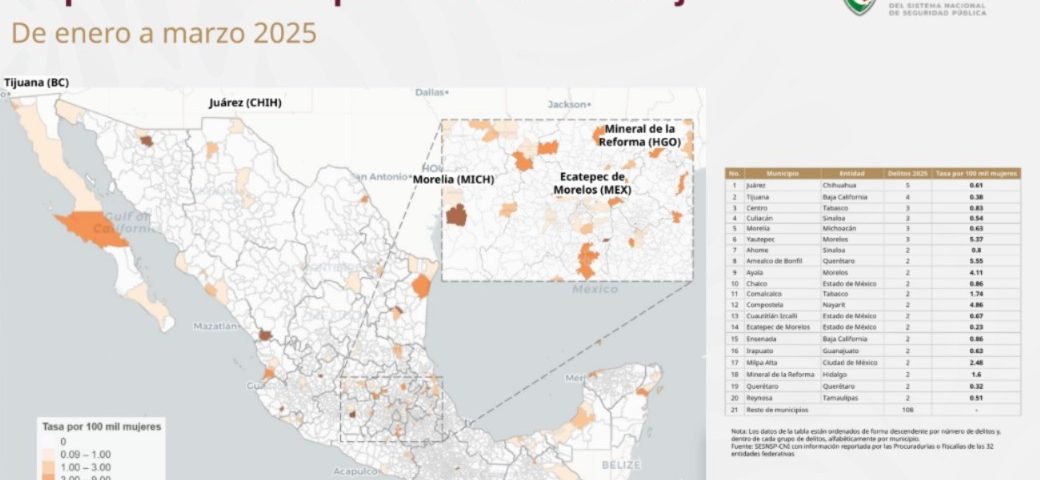
Task: Click the 'Tijuana (BC)' map label
Action: (36, 83)
